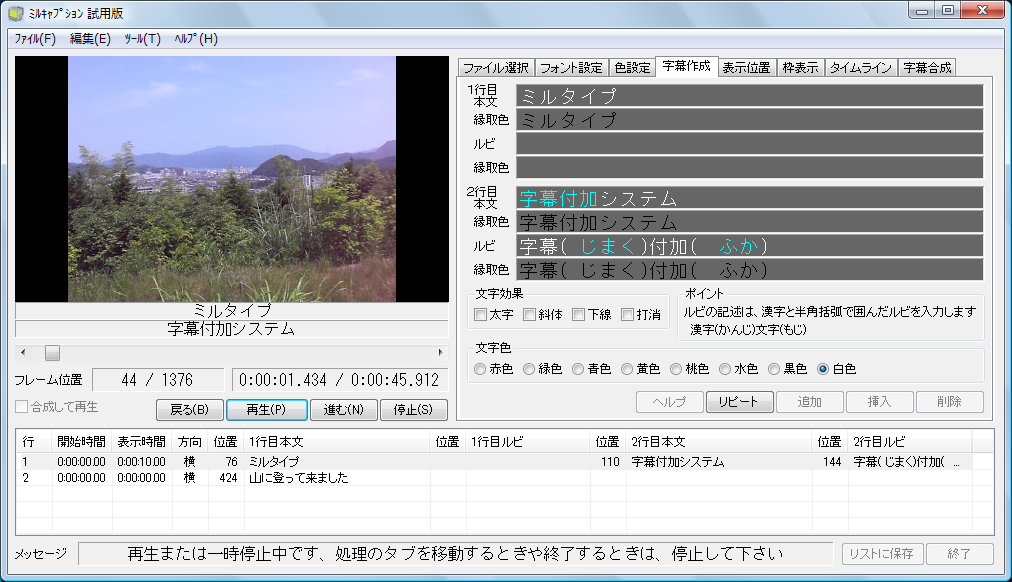Toggle the 斜体 italic checkbox
The width and height of the screenshot is (1012, 582).
click(530, 315)
